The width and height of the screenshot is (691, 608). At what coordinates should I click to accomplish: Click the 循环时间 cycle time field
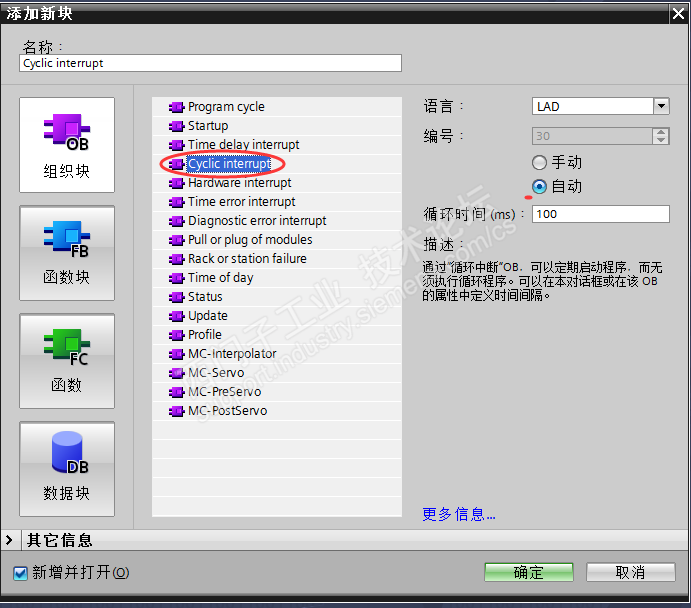click(601, 214)
